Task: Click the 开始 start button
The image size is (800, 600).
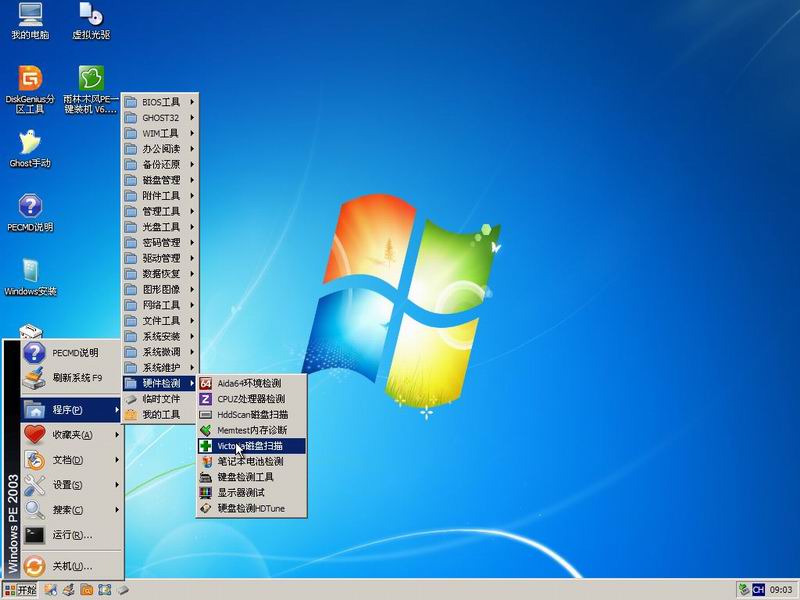Action: coord(19,590)
